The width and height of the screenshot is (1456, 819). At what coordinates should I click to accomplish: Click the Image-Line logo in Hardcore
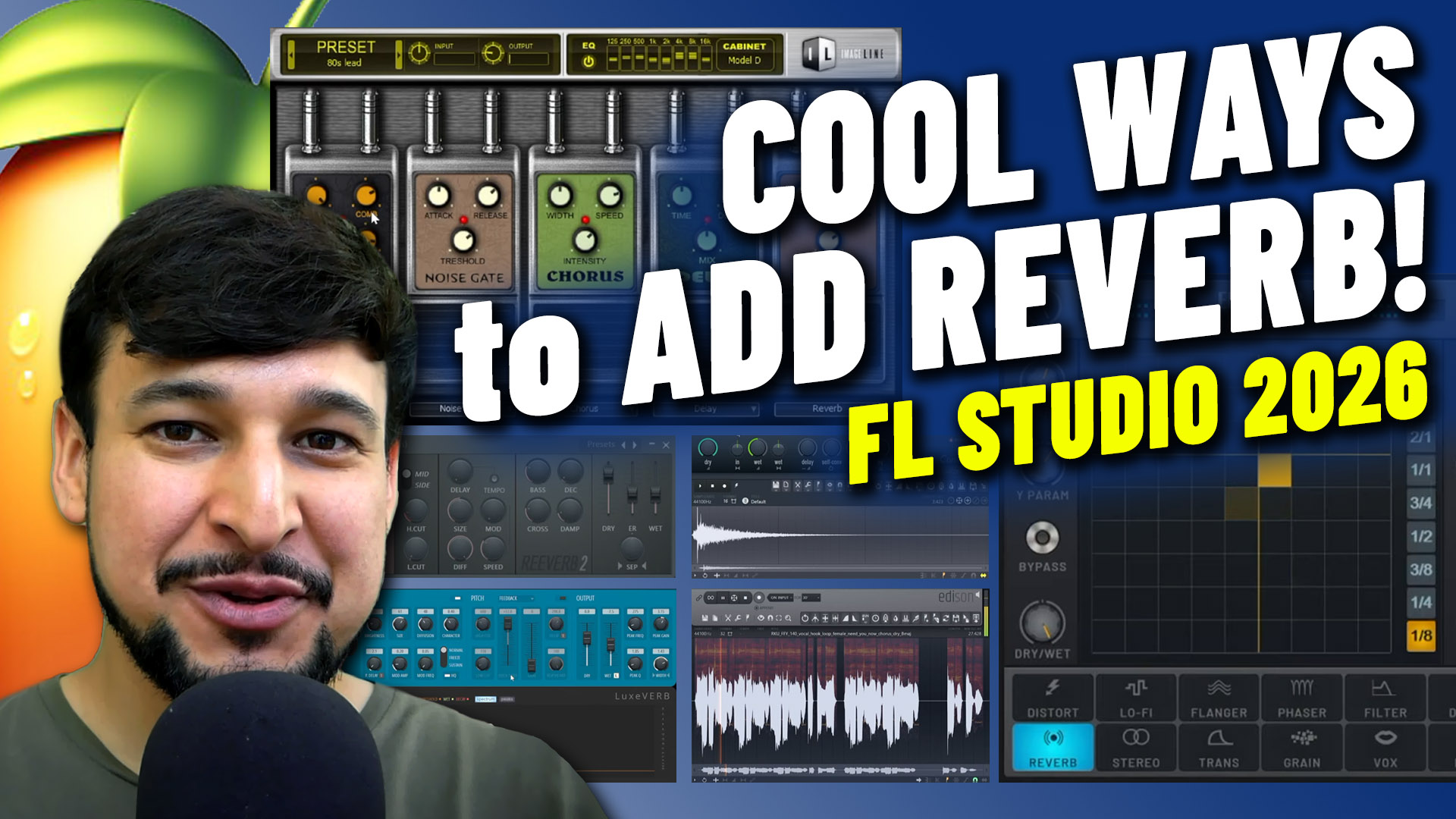[843, 54]
